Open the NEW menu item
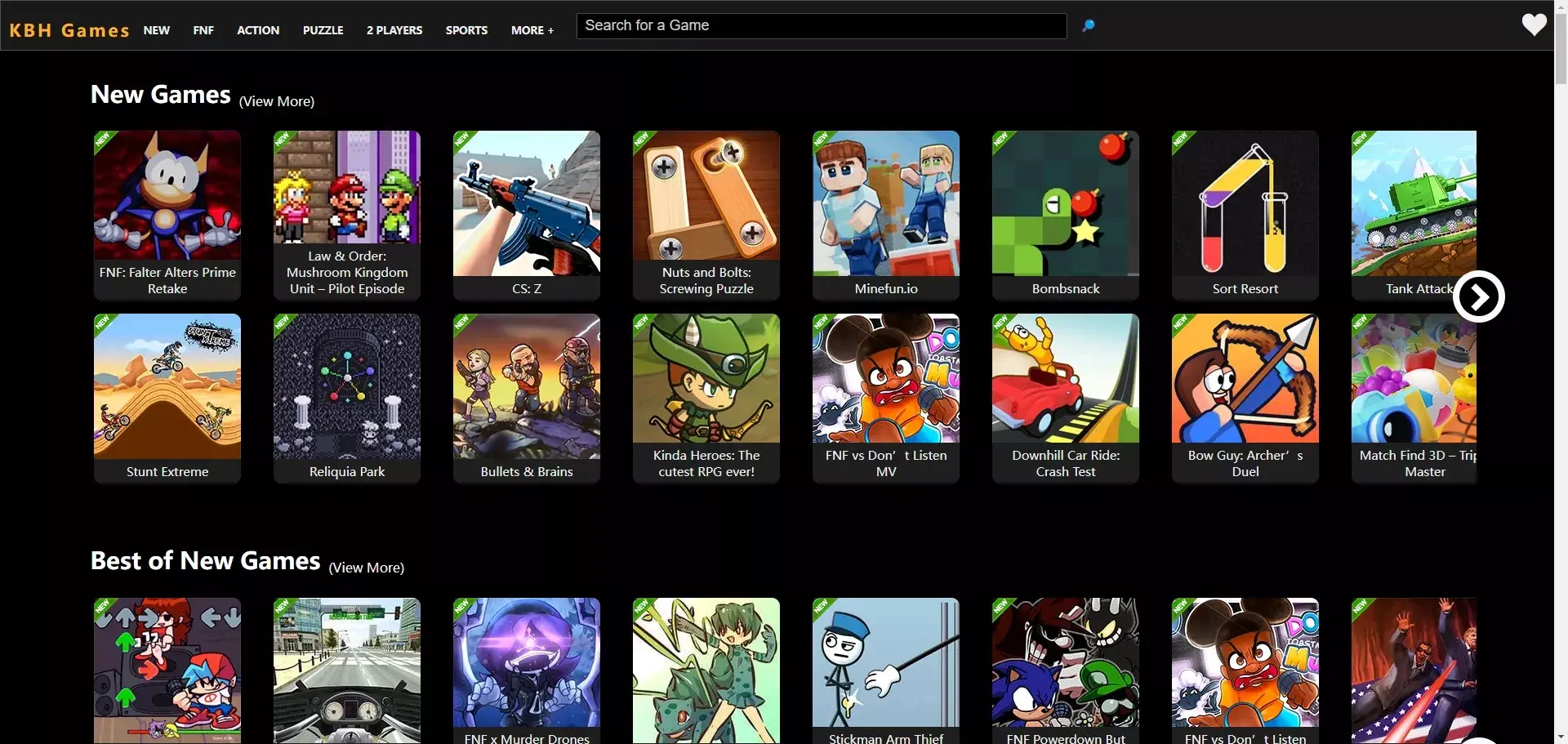The height and width of the screenshot is (744, 1568). (157, 30)
